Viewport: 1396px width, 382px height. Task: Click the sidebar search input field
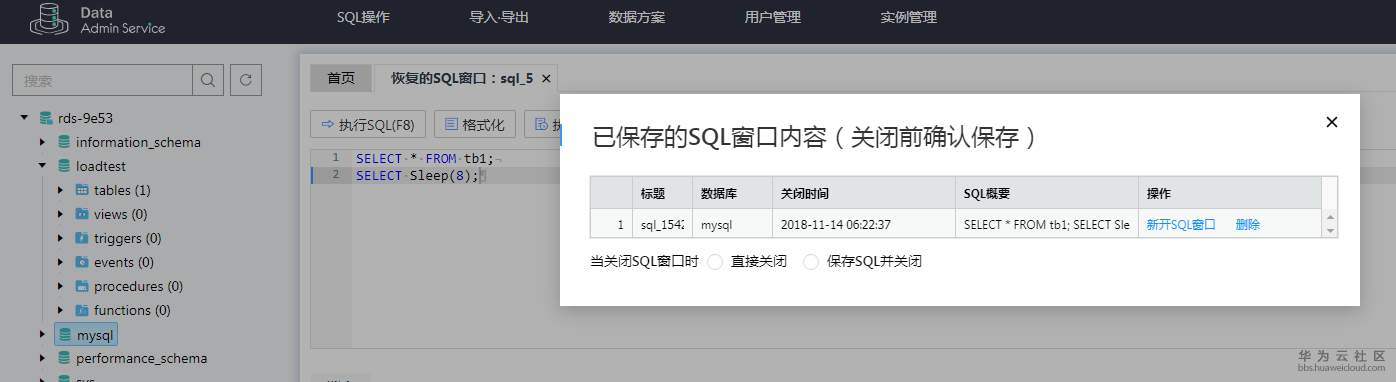coord(102,80)
